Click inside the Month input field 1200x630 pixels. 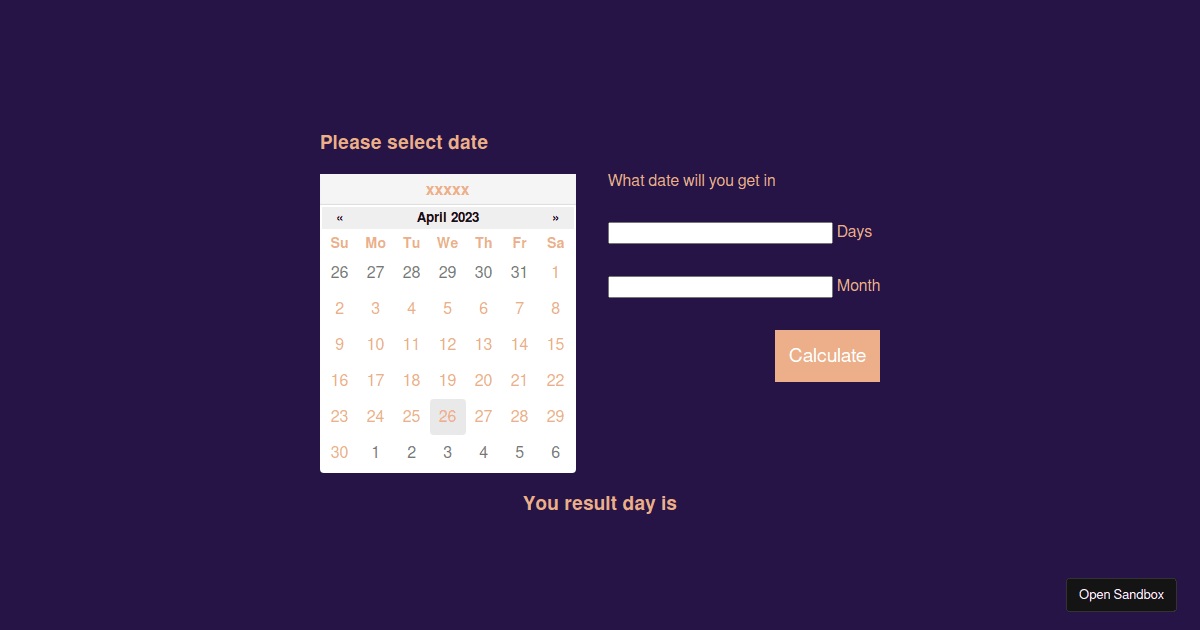pos(719,286)
